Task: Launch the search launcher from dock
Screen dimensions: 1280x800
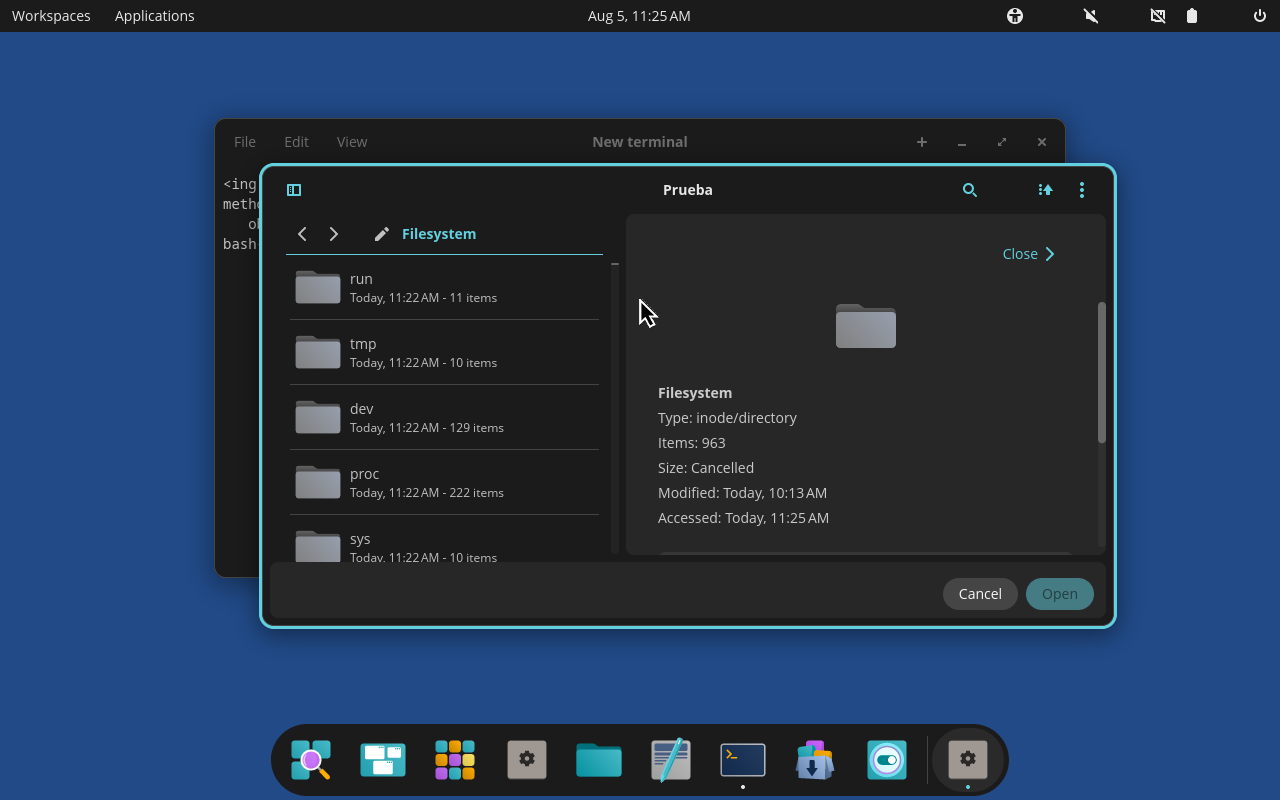Action: pos(311,760)
